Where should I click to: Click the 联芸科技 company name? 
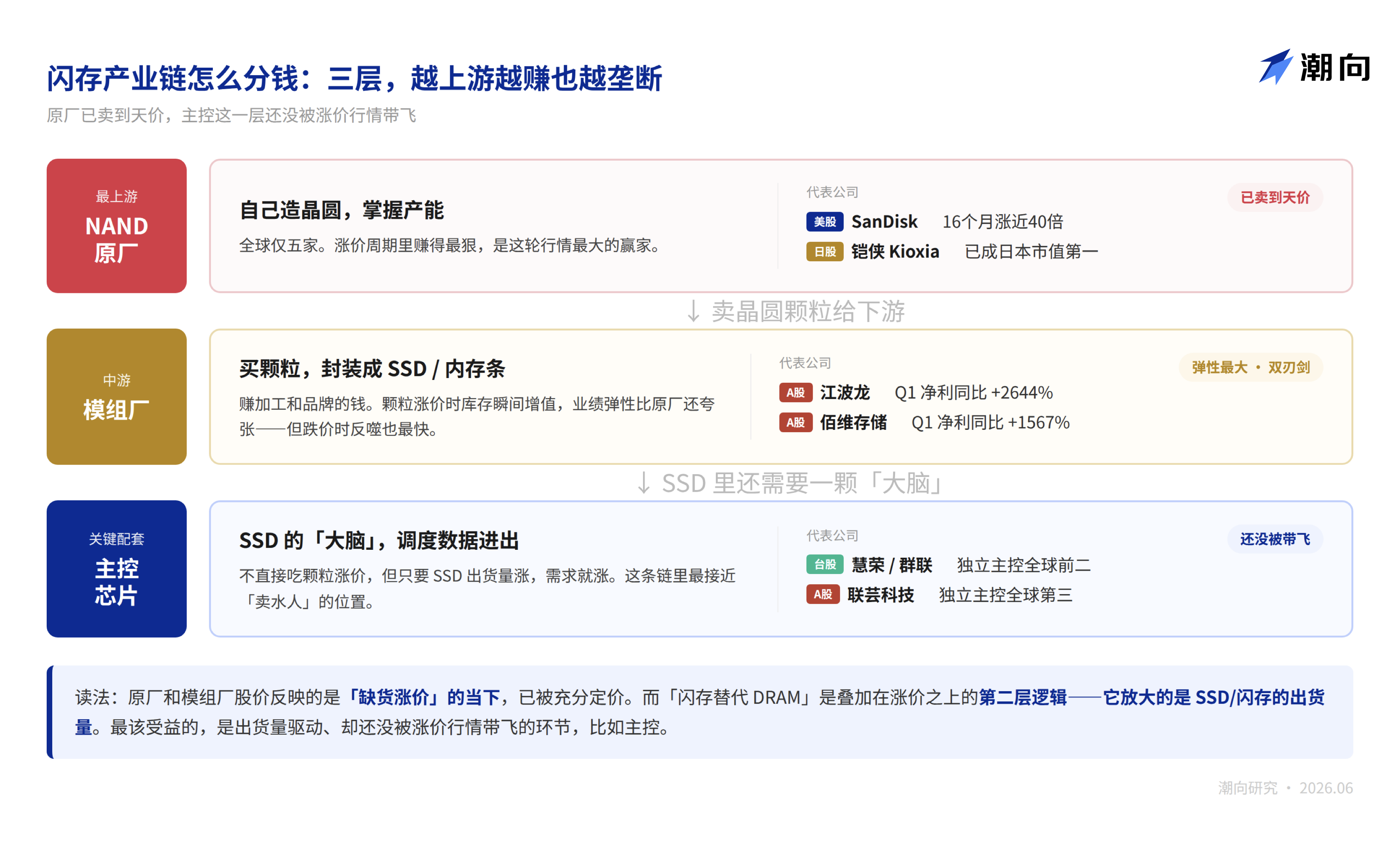[881, 595]
